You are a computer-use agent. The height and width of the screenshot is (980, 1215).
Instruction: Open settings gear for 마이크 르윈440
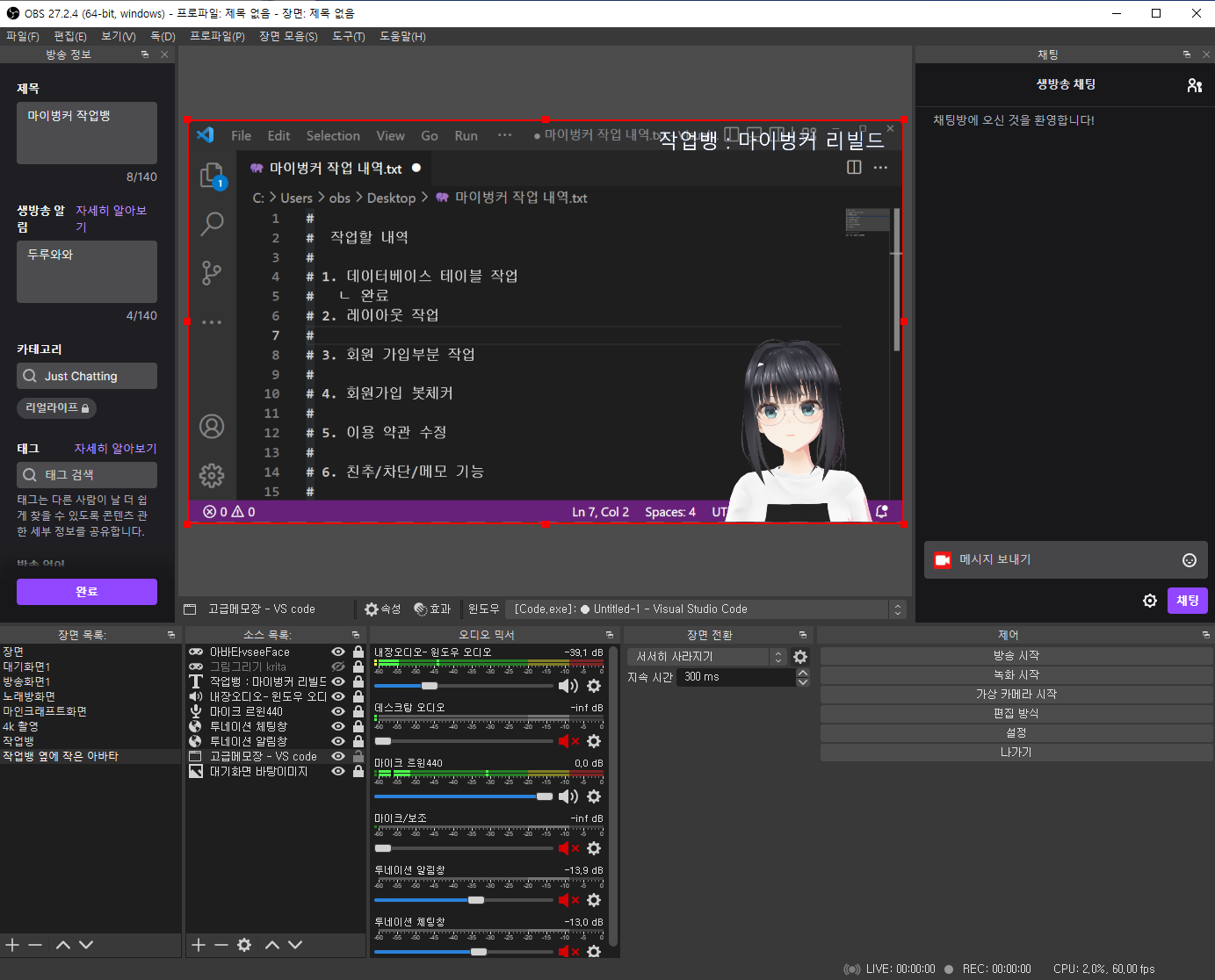tap(594, 796)
